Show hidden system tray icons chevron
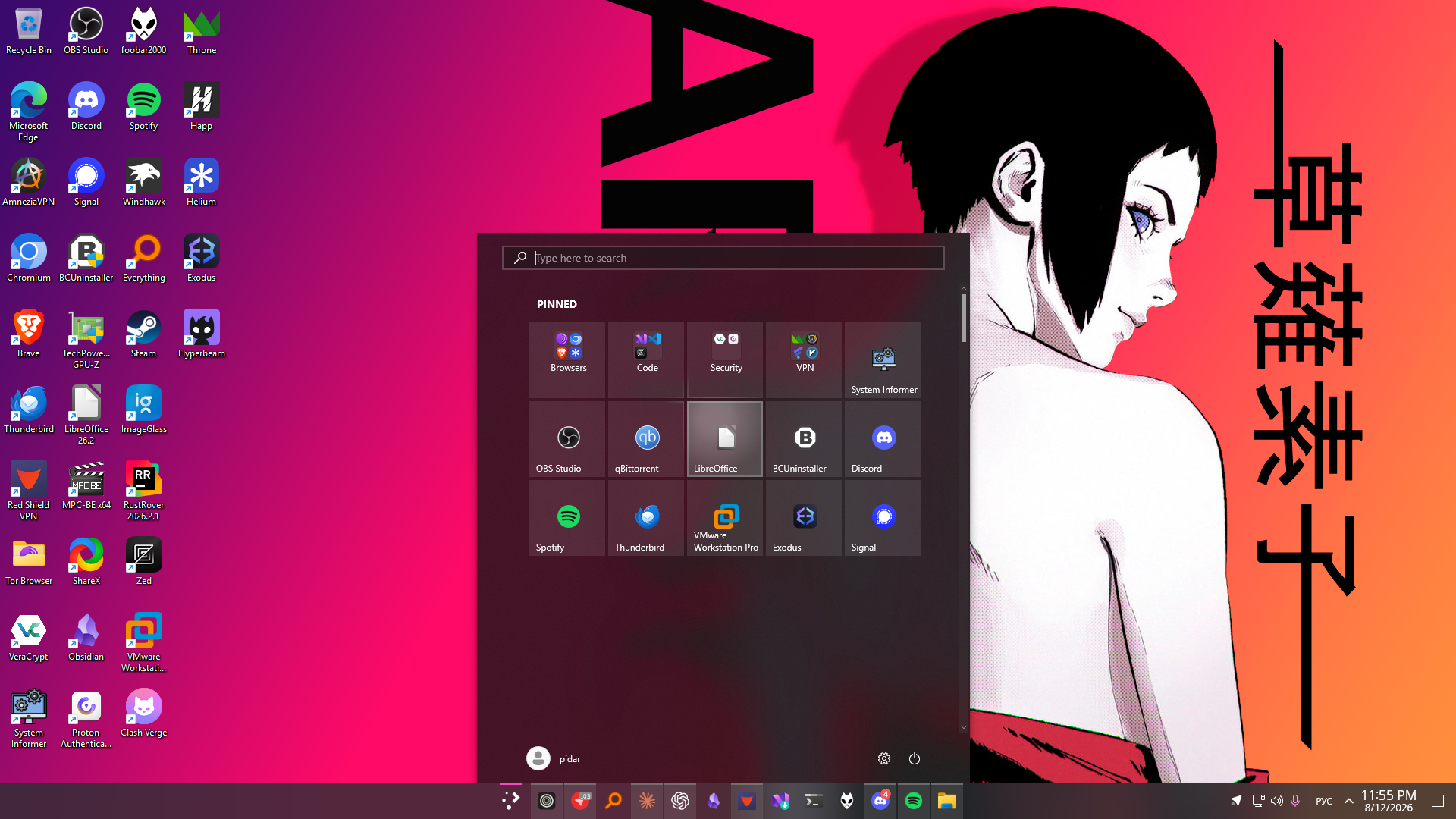The image size is (1456, 819). [x=1348, y=801]
